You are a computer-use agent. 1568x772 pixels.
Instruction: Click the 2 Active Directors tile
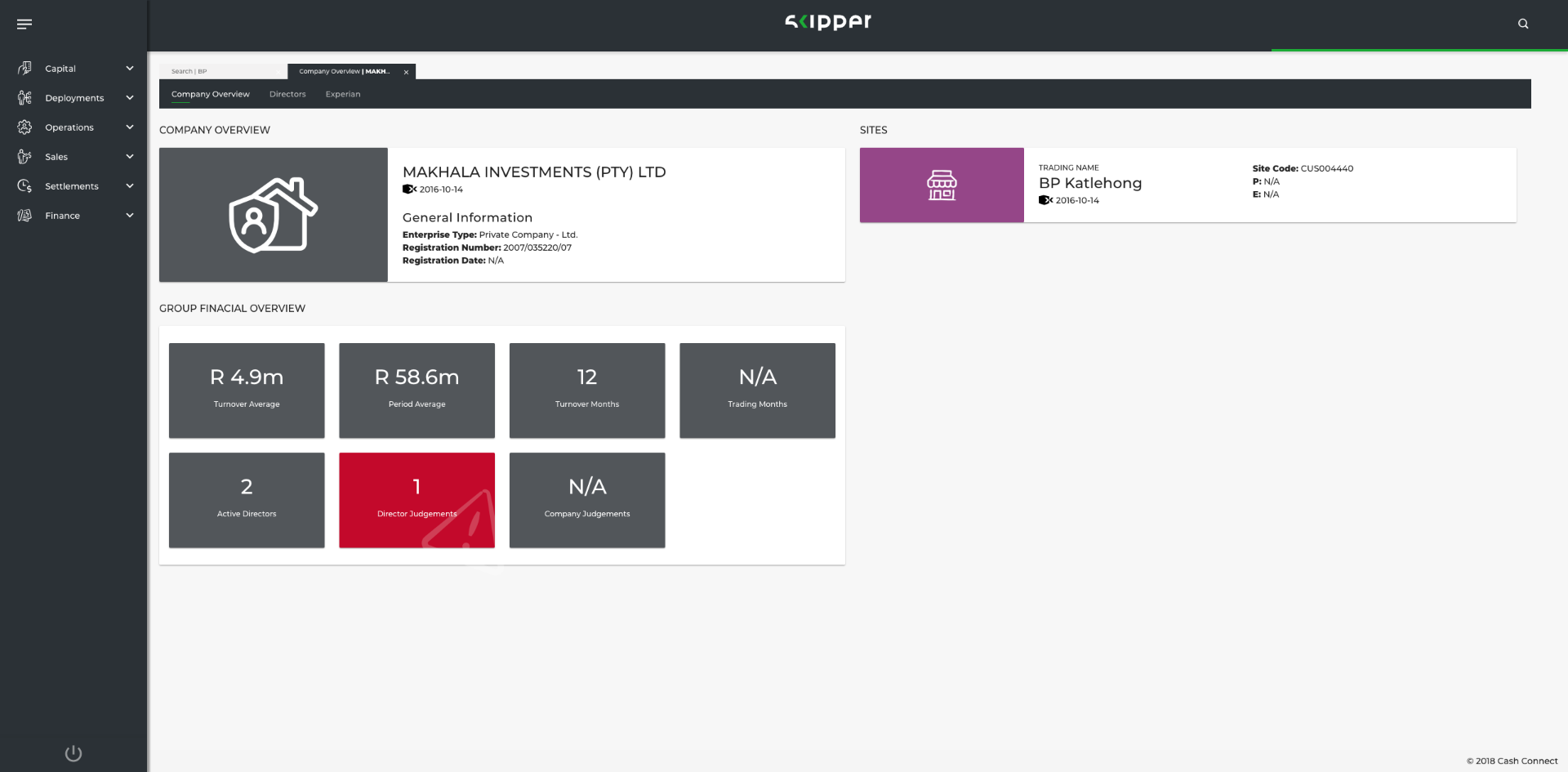point(247,500)
